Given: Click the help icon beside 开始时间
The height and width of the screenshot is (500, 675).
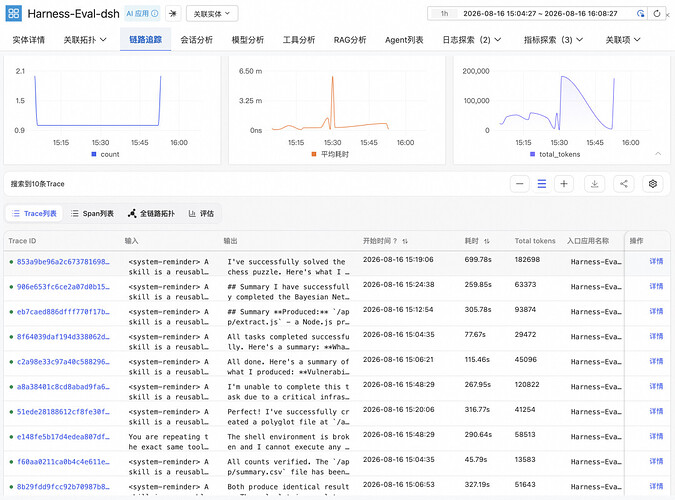Looking at the screenshot, I should [395, 241].
